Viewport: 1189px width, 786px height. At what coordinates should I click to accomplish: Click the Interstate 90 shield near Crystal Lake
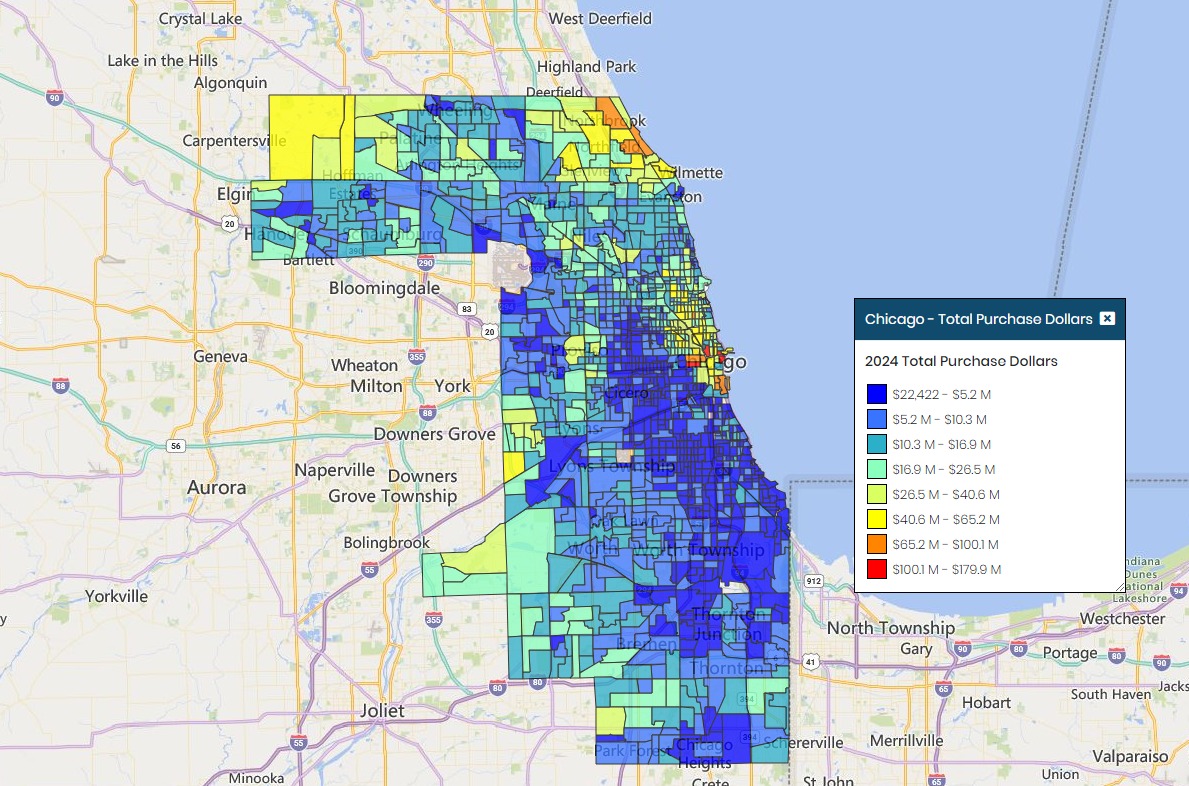pos(55,97)
